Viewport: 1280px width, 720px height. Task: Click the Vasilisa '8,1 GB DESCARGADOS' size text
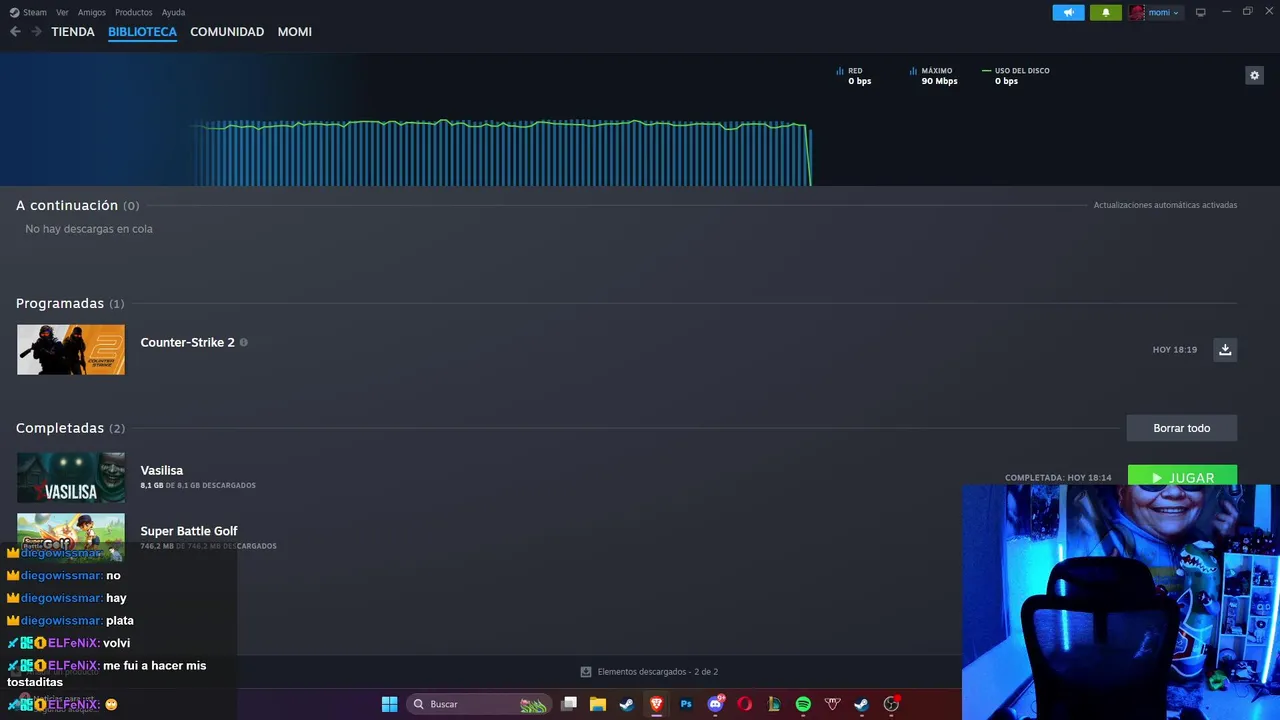click(x=198, y=486)
